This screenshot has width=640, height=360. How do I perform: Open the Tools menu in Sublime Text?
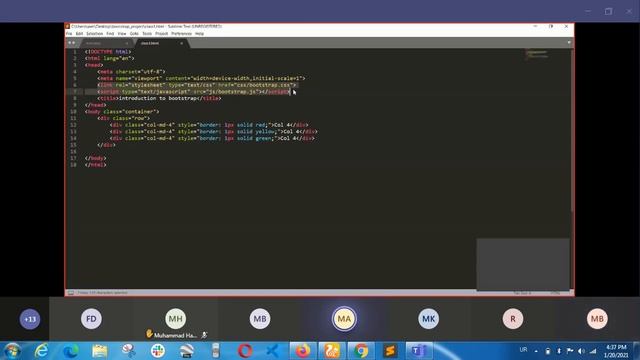[147, 34]
